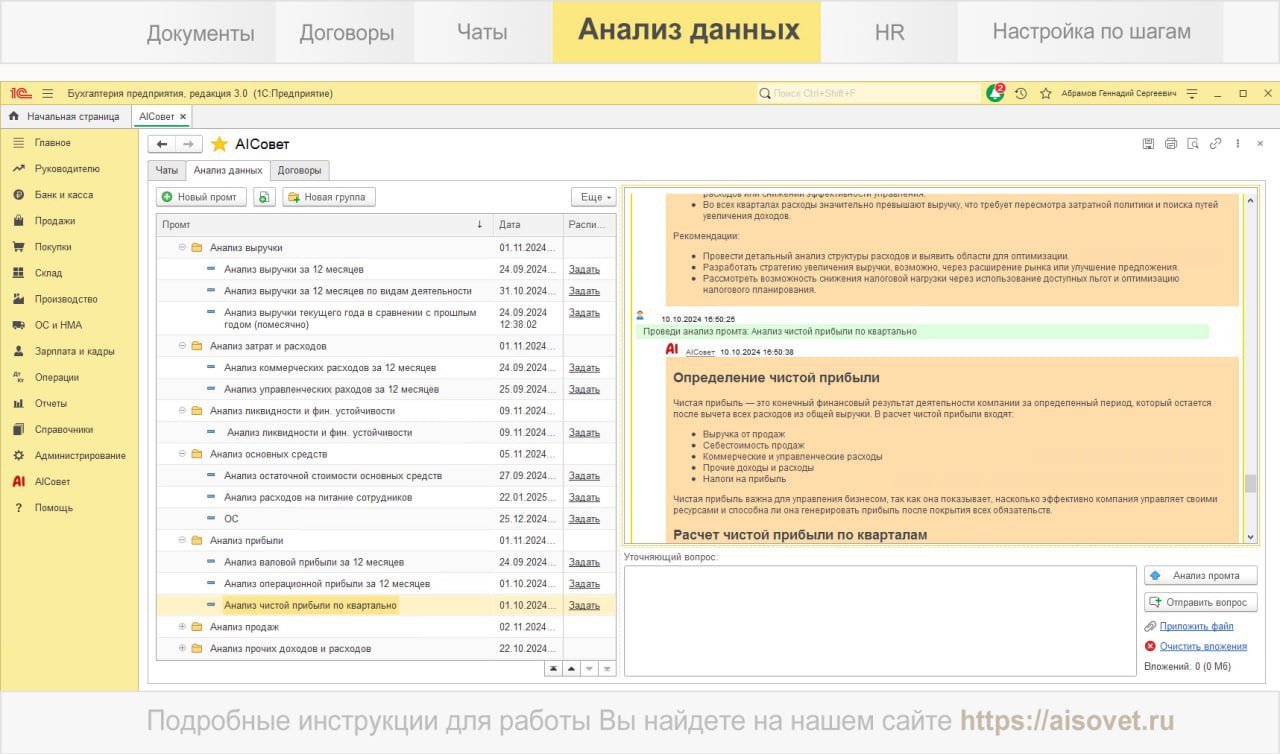Print using the printer icon
The width and height of the screenshot is (1280, 754).
1171,144
